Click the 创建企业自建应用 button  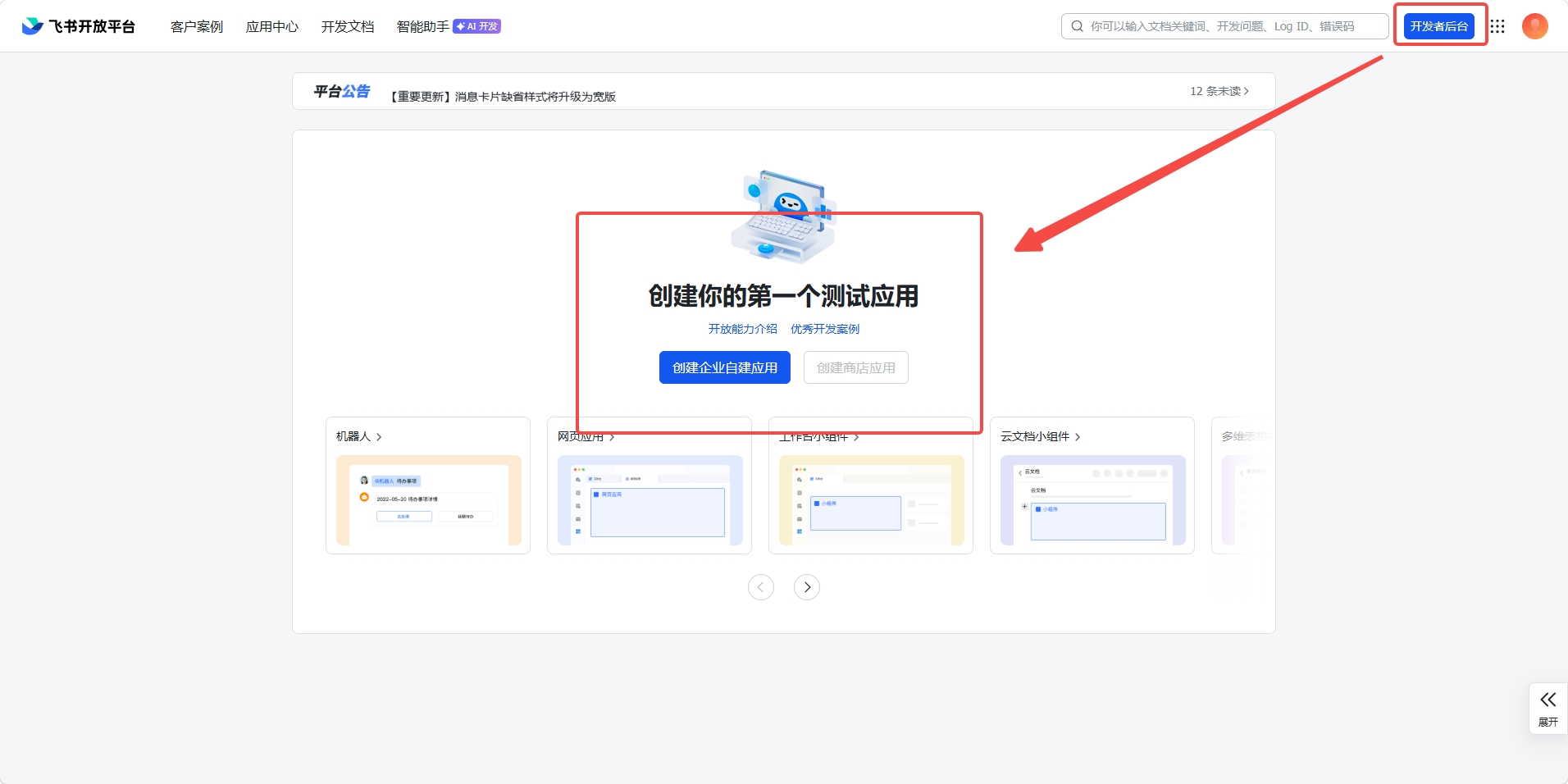click(x=724, y=367)
